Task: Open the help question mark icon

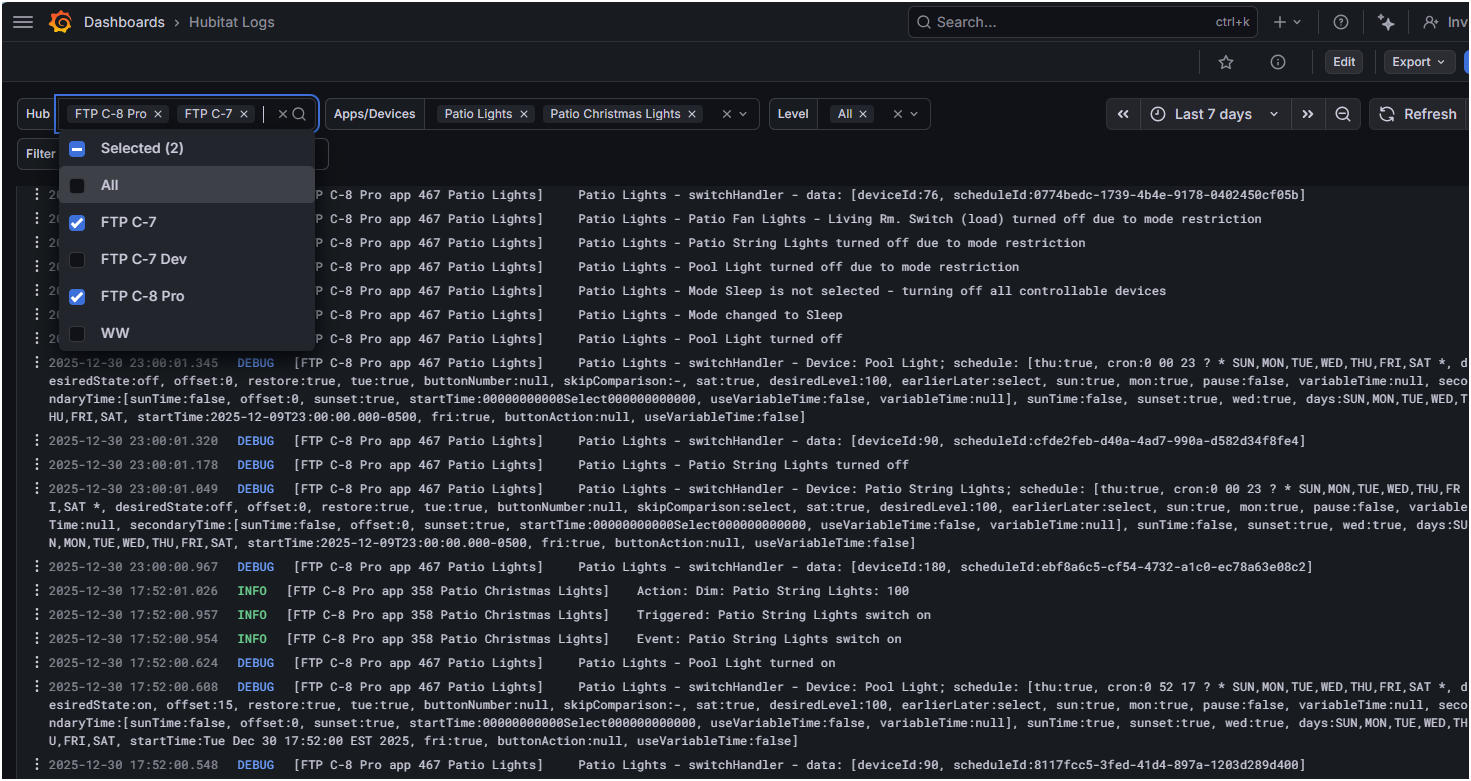Action: [x=1341, y=22]
